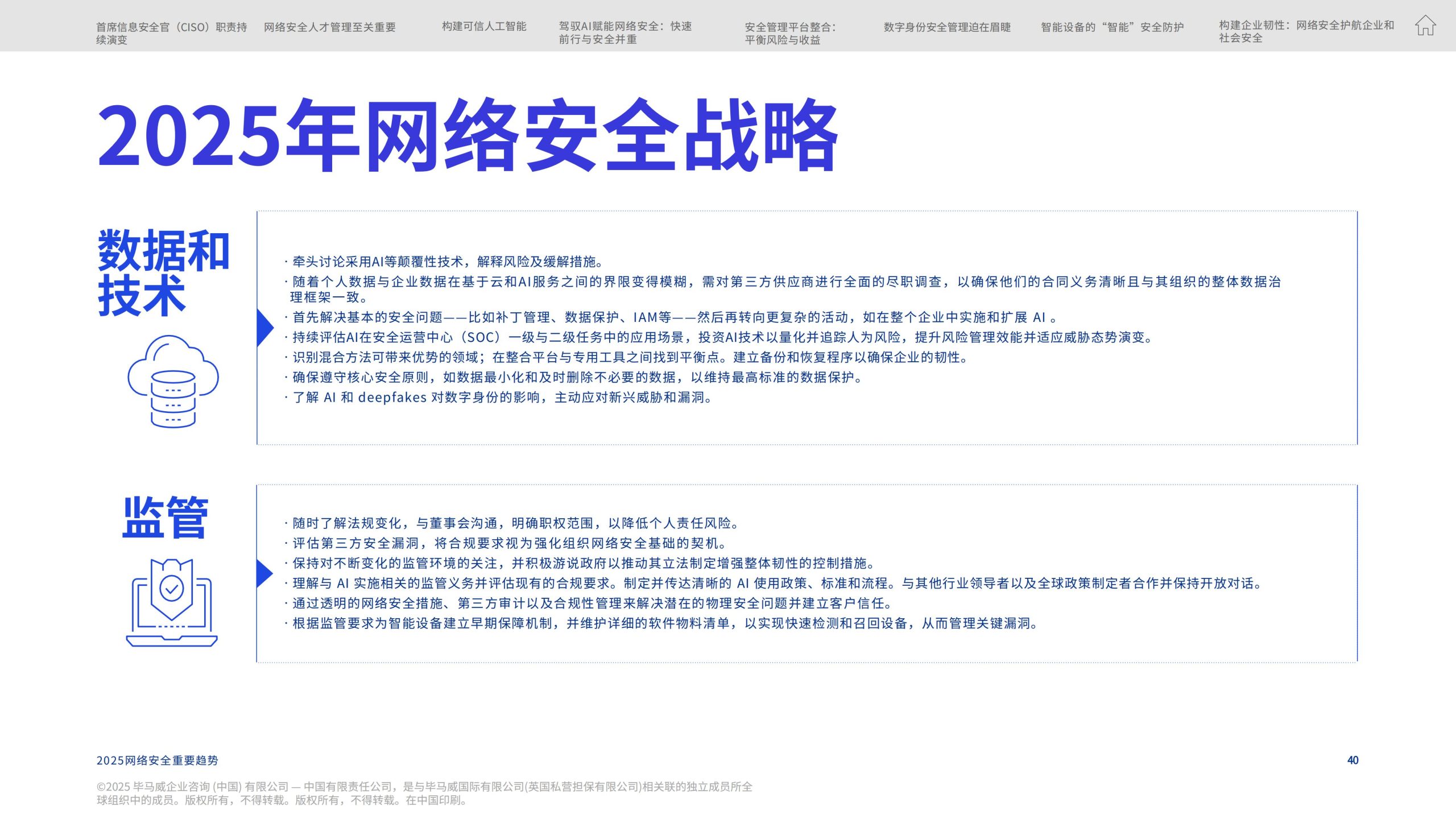The height and width of the screenshot is (819, 1456).
Task: Open 数字身份安全管理迫在眉睫 nav item
Action: 947,27
